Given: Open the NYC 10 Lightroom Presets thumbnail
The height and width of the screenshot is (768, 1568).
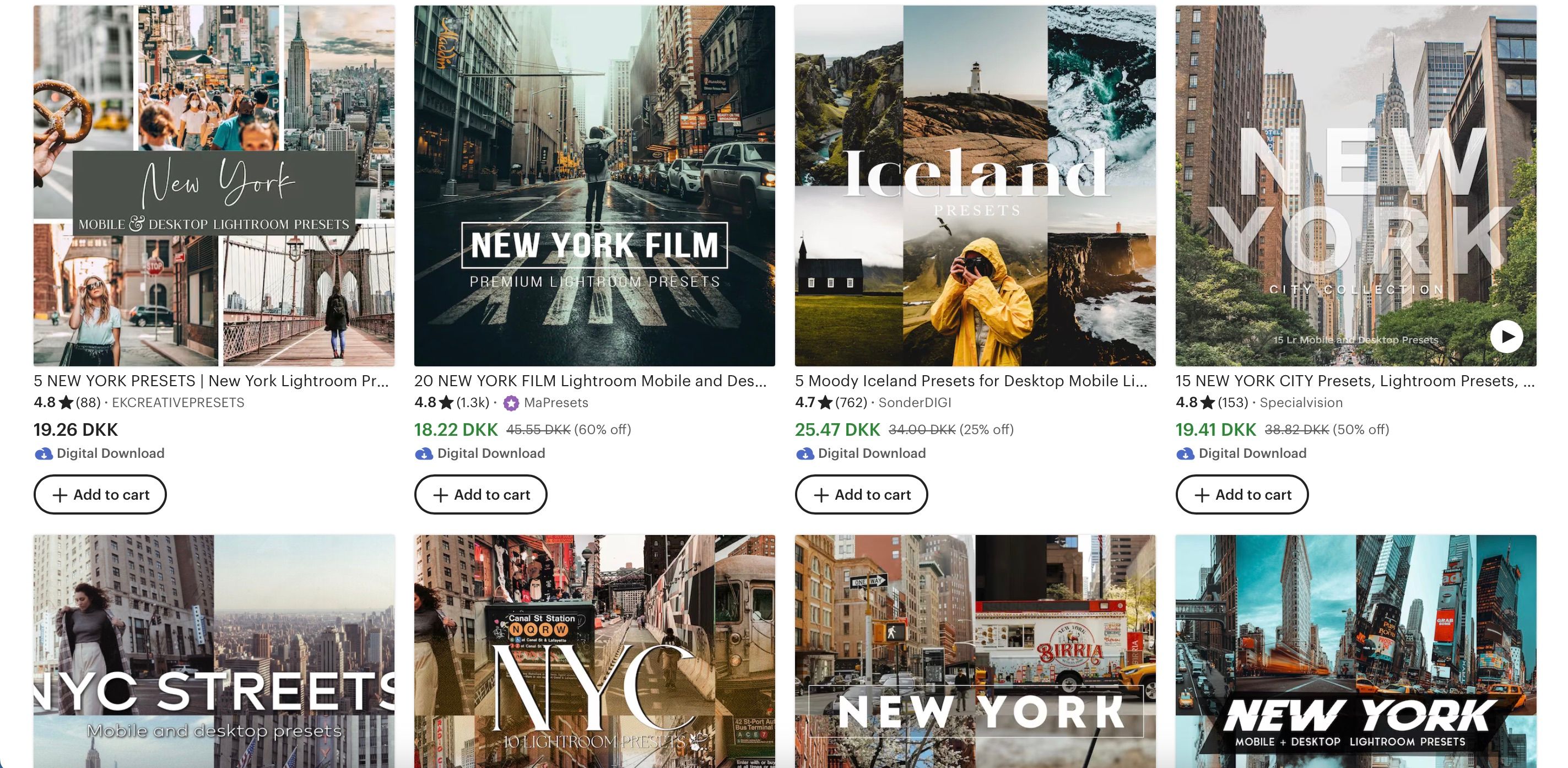Looking at the screenshot, I should tap(594, 645).
